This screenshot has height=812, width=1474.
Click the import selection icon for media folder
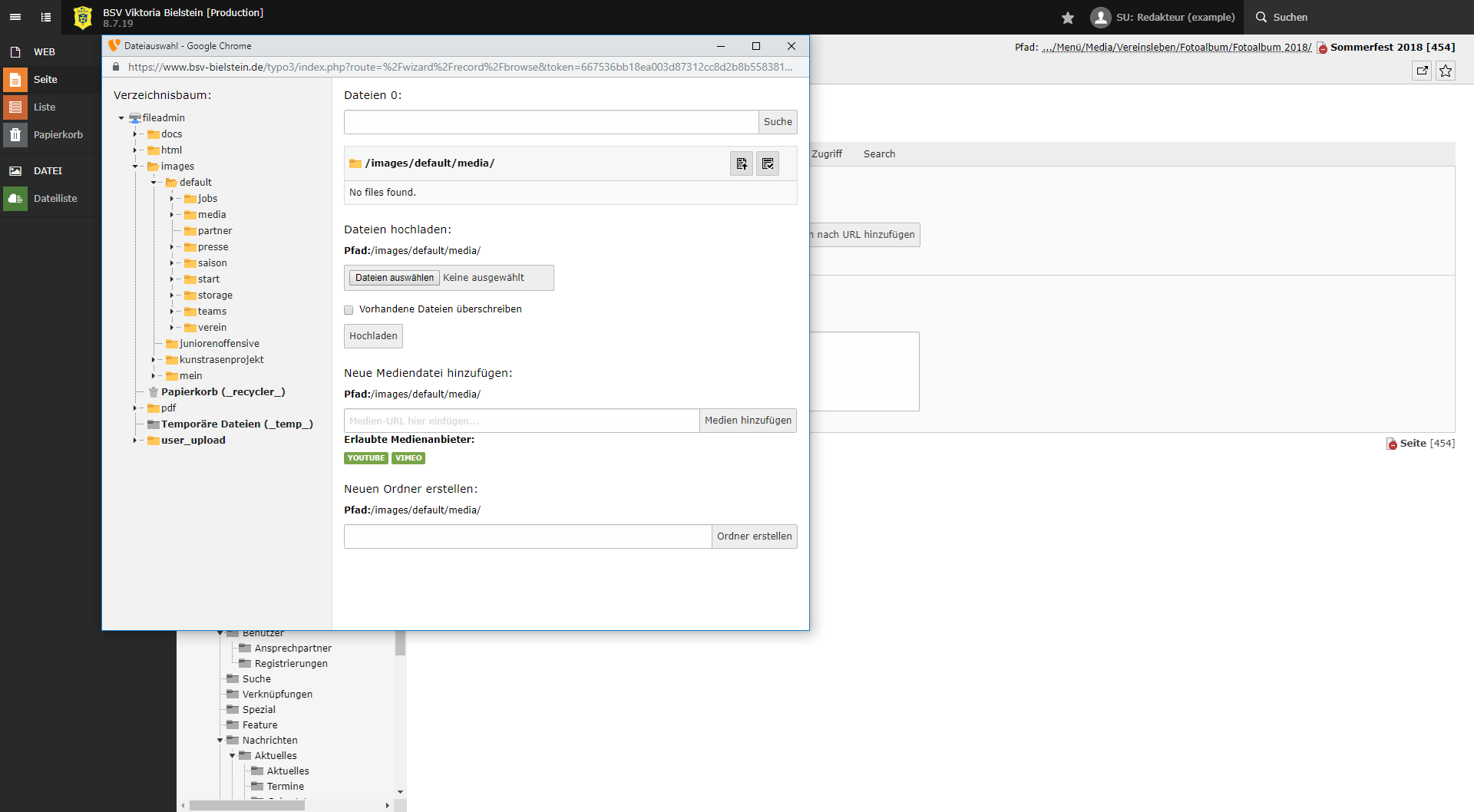click(x=741, y=163)
